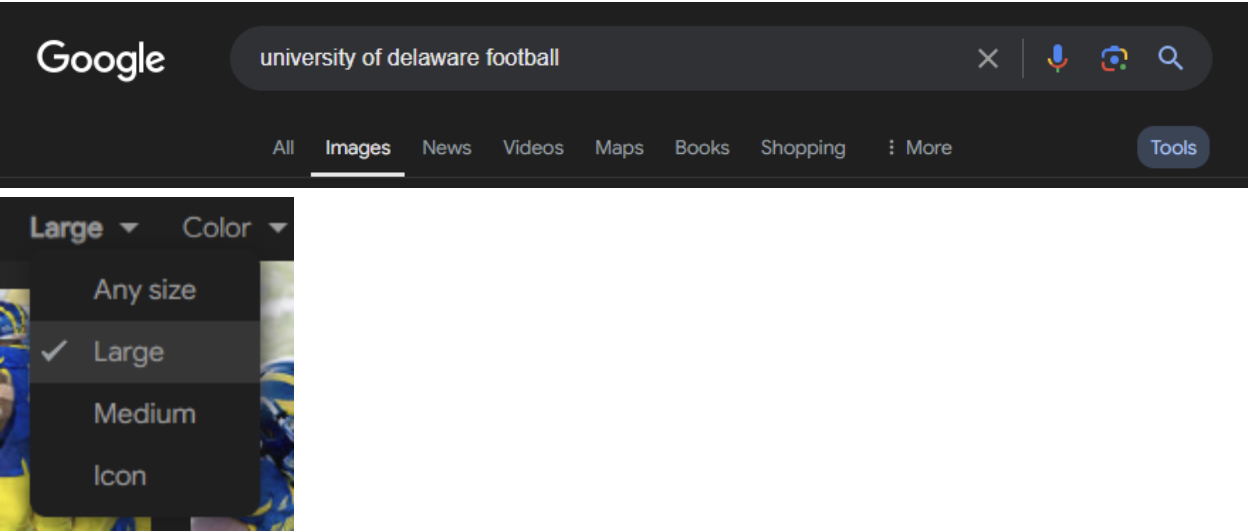Choose the Medium size option

click(144, 413)
